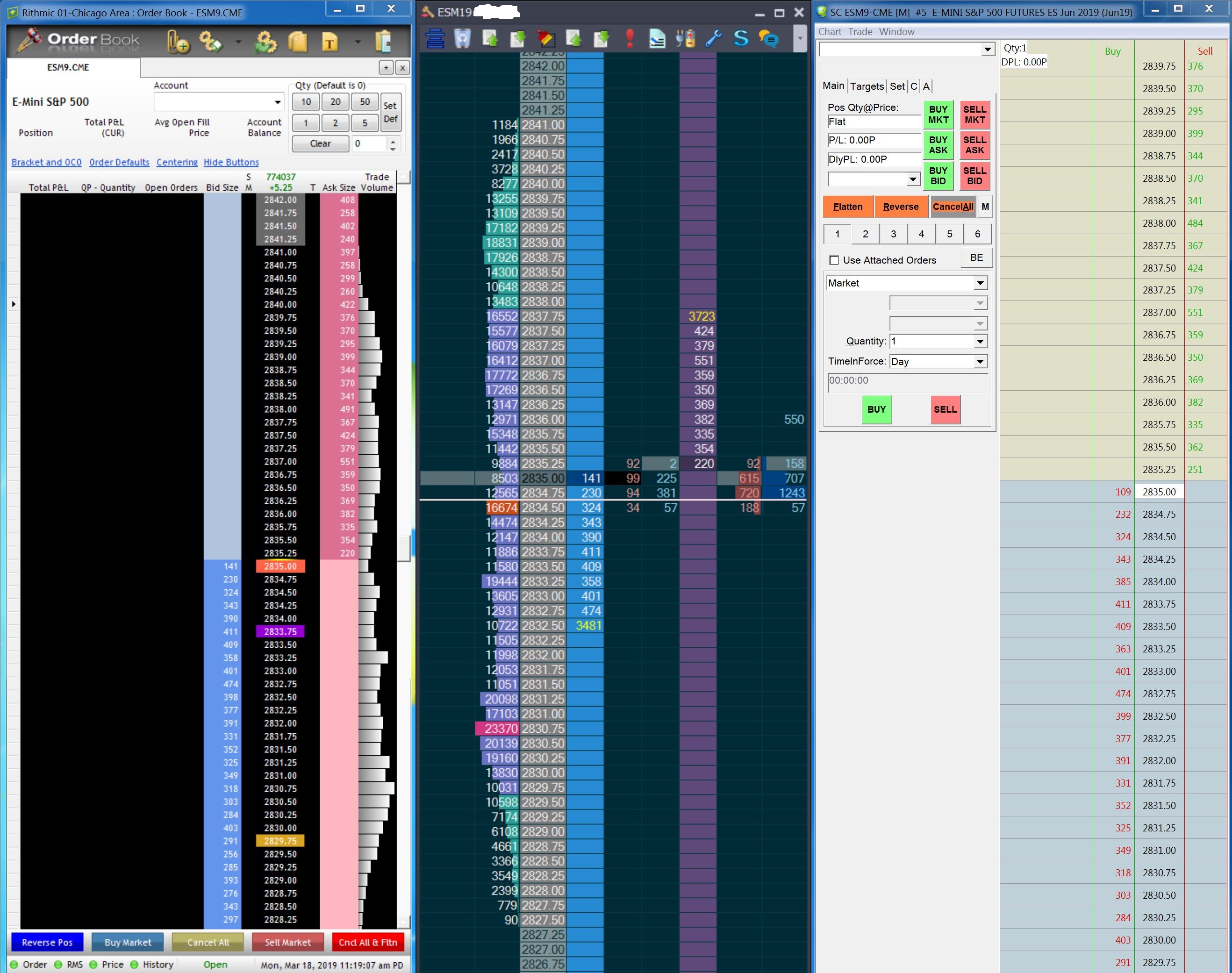1232x973 pixels.
Task: Open the Bracket and OCO link
Action: [47, 162]
